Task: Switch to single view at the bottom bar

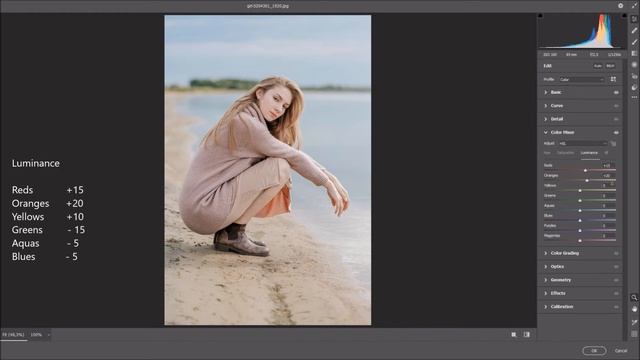Action: point(514,335)
